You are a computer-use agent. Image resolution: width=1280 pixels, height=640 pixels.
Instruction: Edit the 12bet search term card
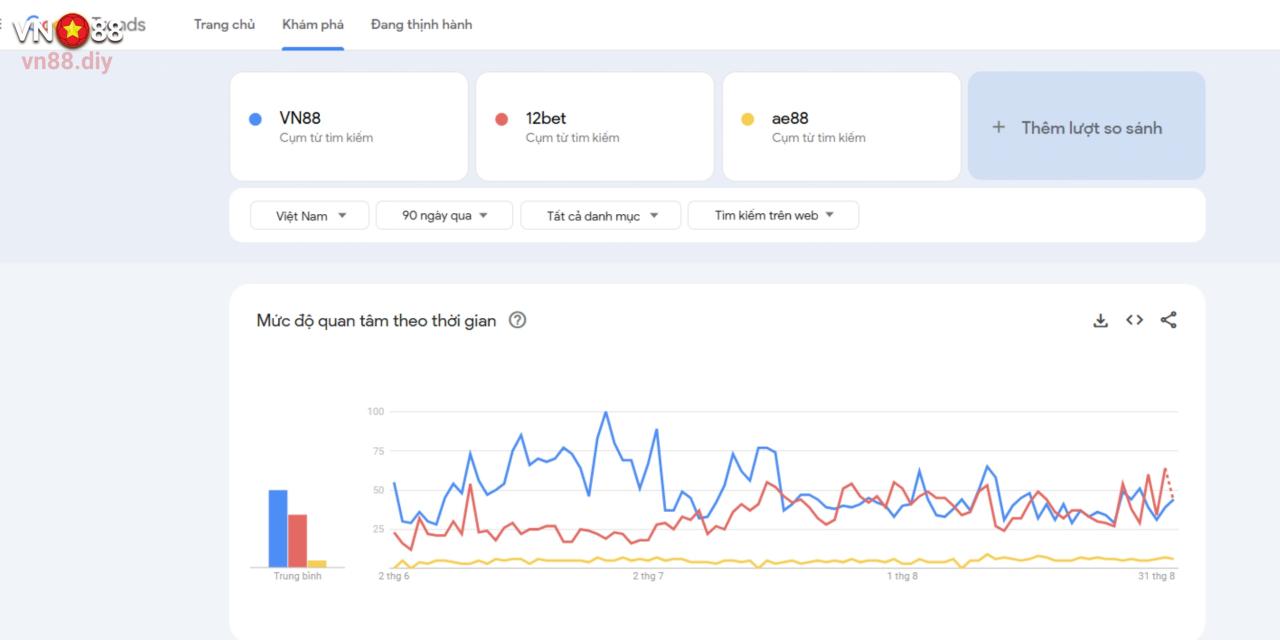click(x=595, y=126)
